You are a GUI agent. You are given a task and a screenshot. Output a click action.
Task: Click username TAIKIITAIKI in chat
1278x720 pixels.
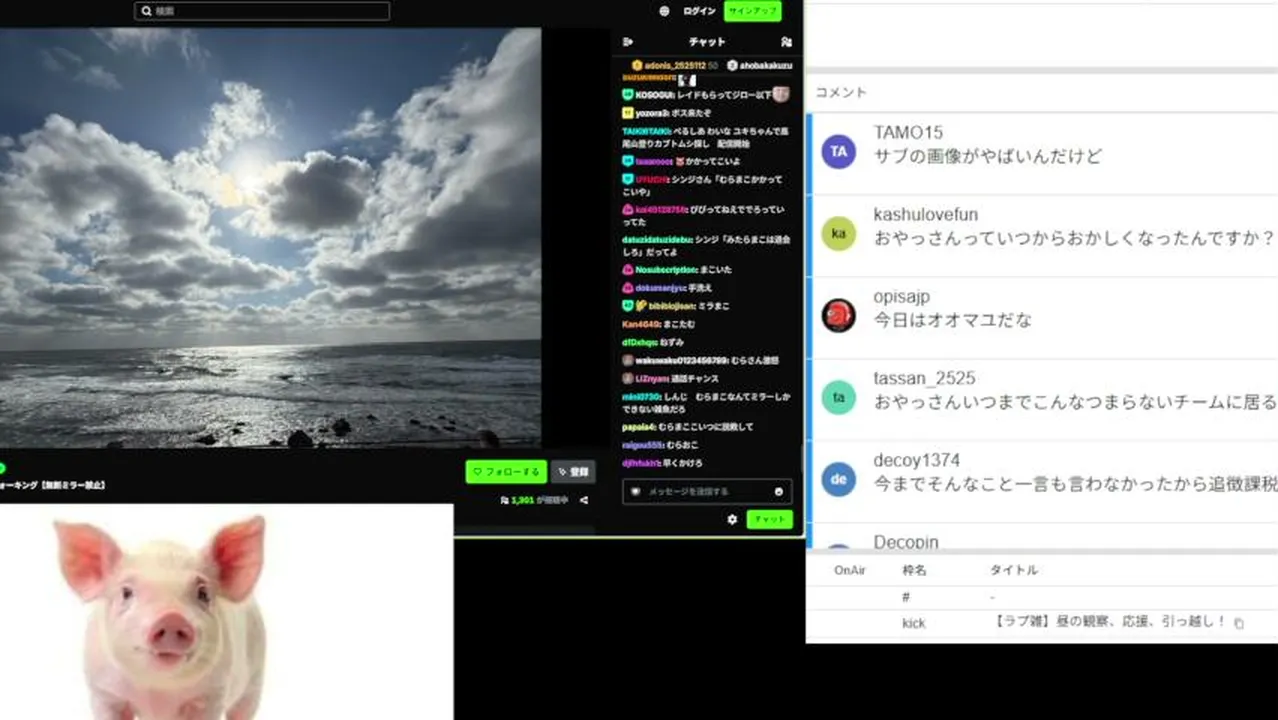point(645,131)
